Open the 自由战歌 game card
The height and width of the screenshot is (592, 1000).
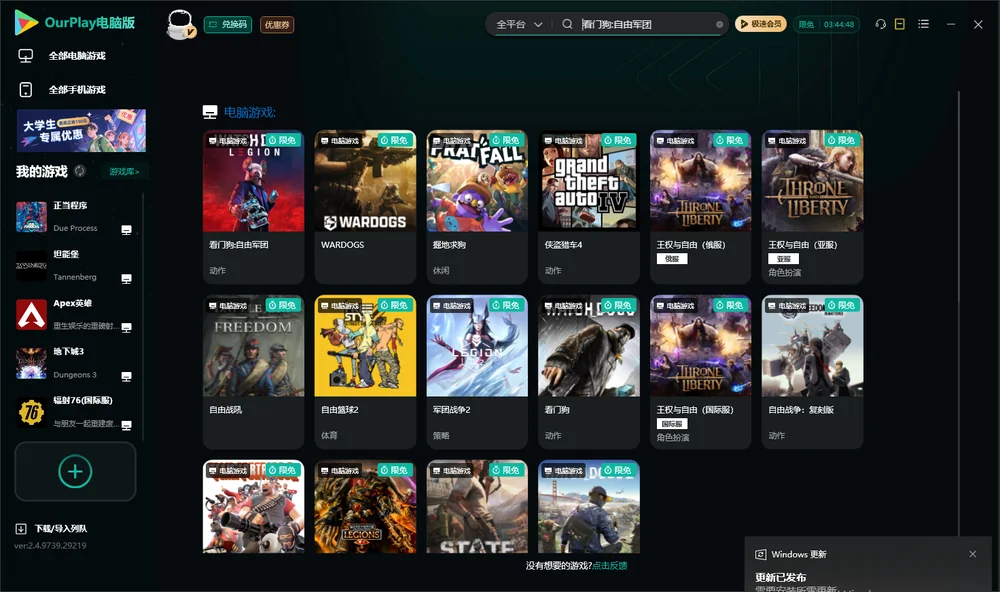click(x=253, y=372)
